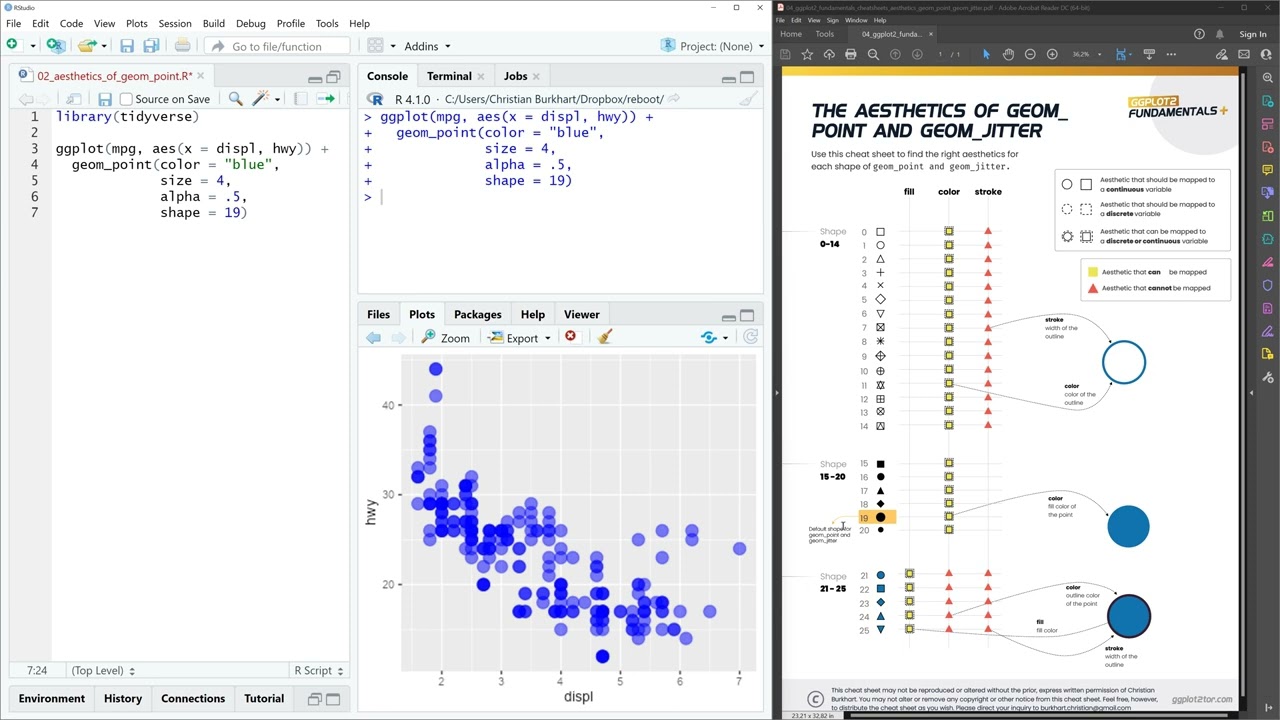Click the Save all documents icon

[151, 46]
